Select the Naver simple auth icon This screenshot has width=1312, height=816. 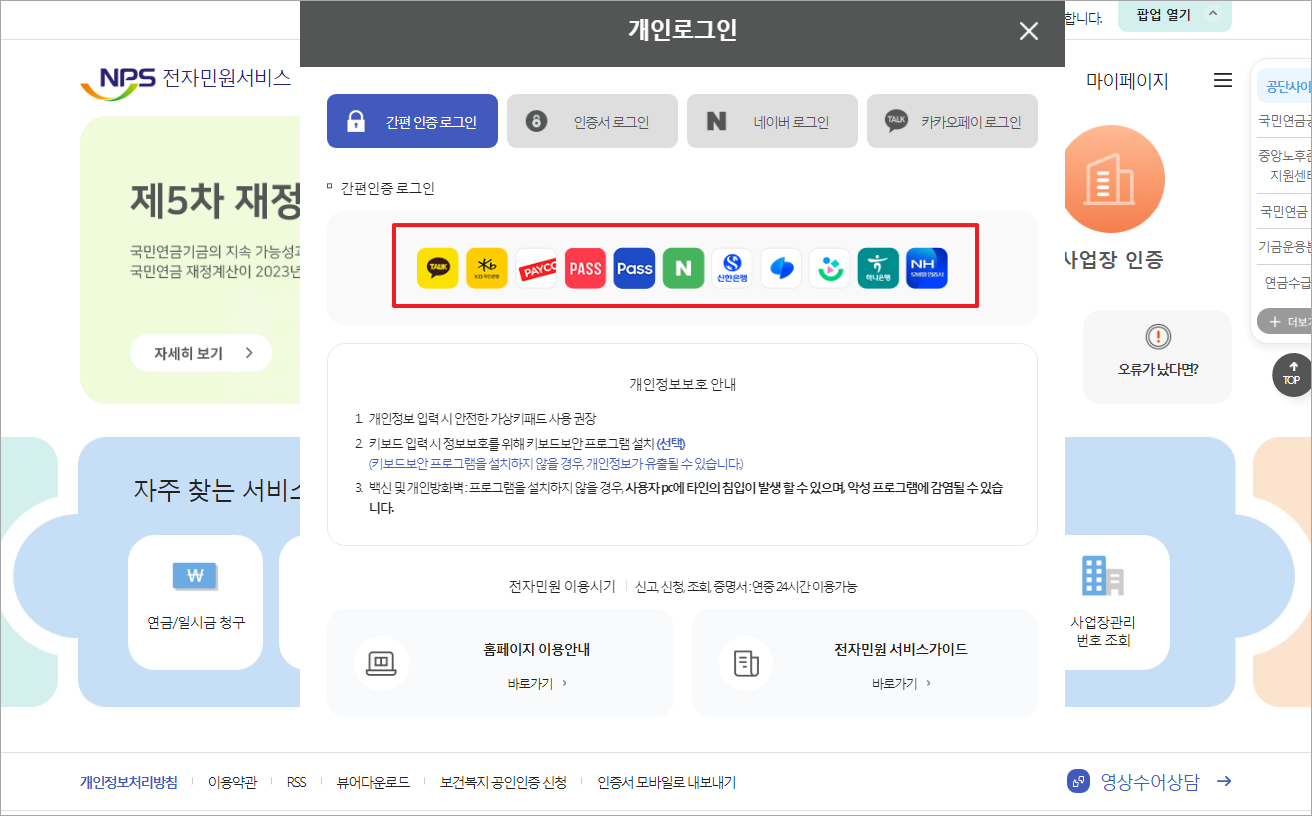pyautogui.click(x=683, y=268)
